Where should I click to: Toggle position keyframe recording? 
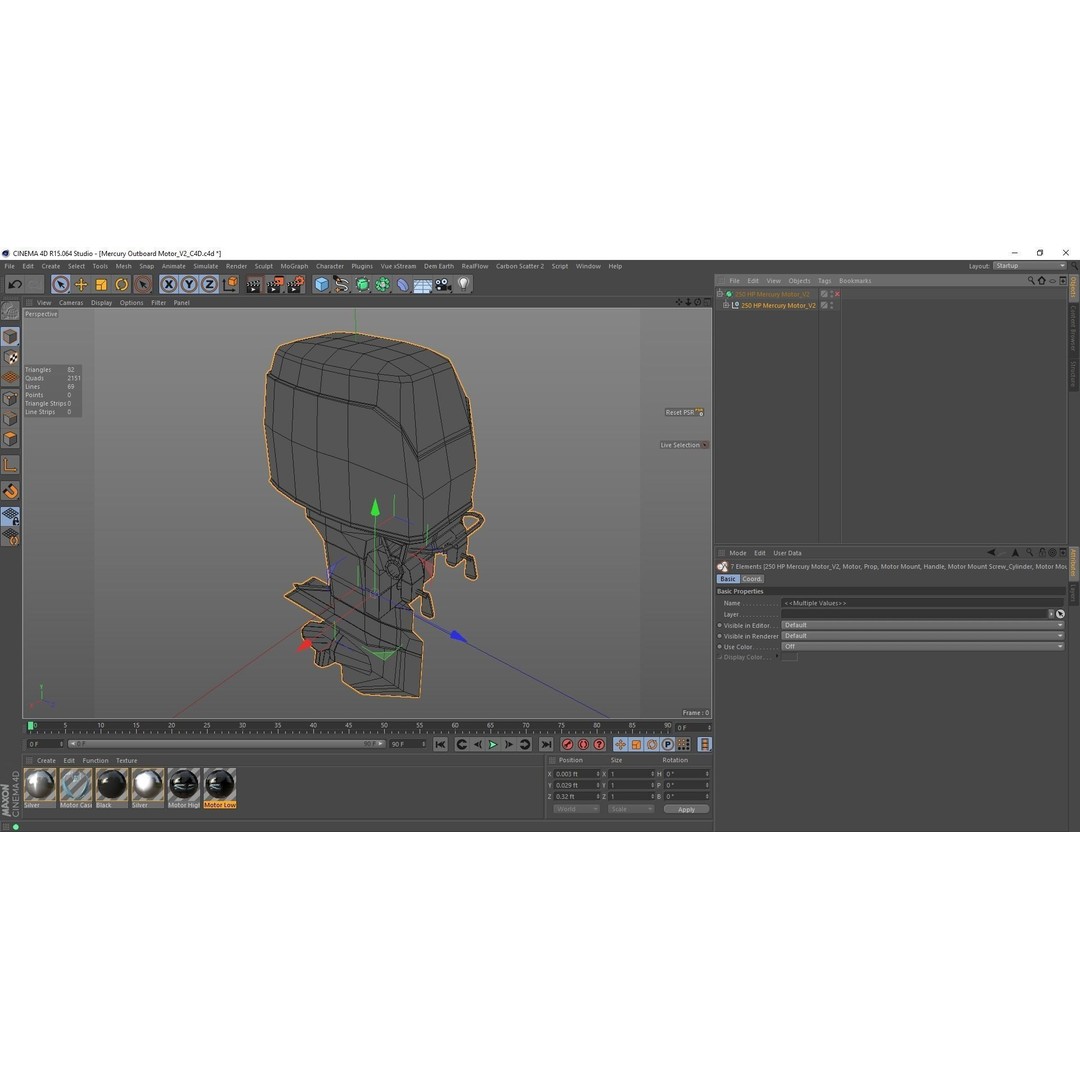(620, 744)
